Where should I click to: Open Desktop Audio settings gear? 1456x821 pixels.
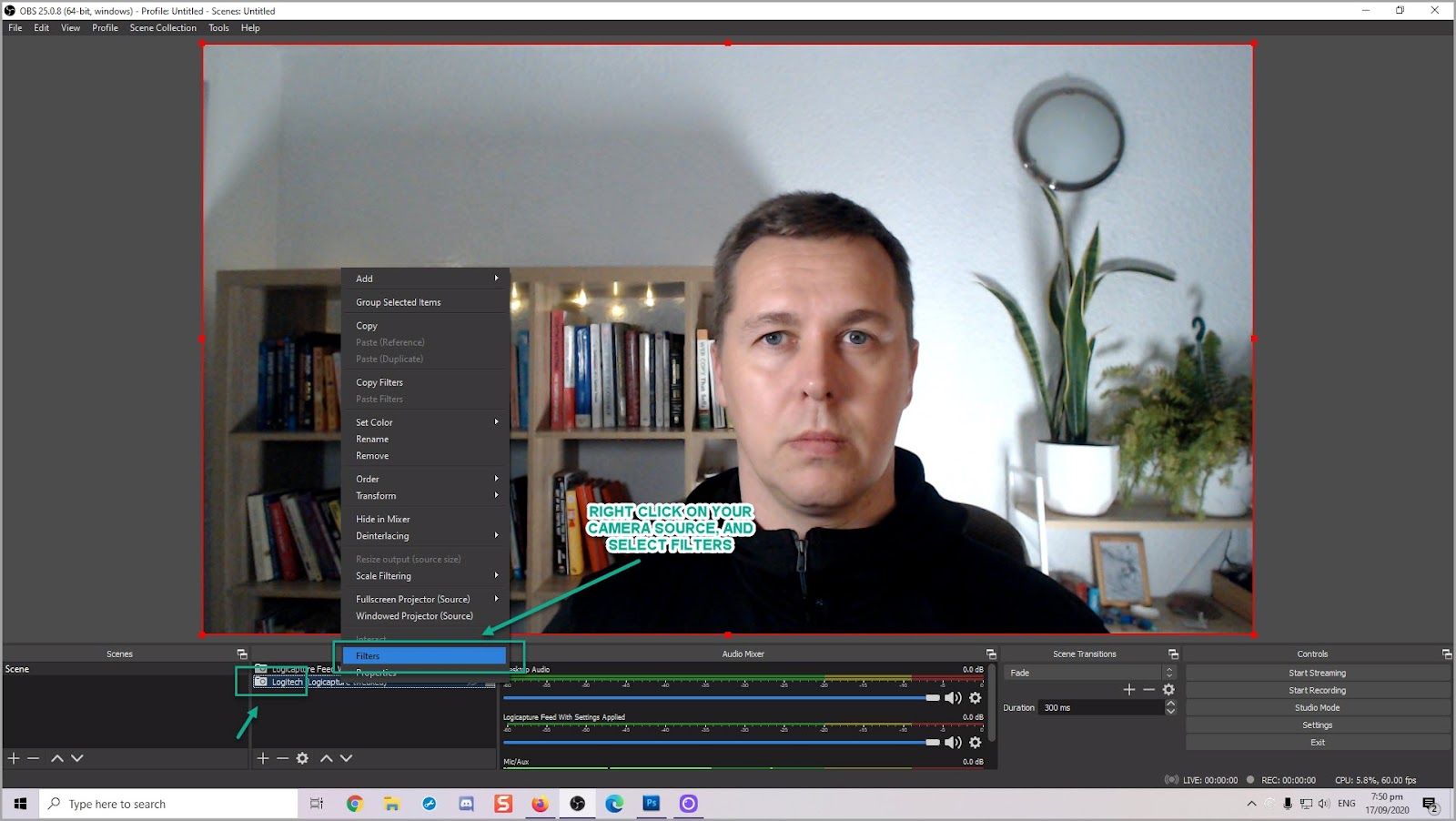pyautogui.click(x=976, y=698)
